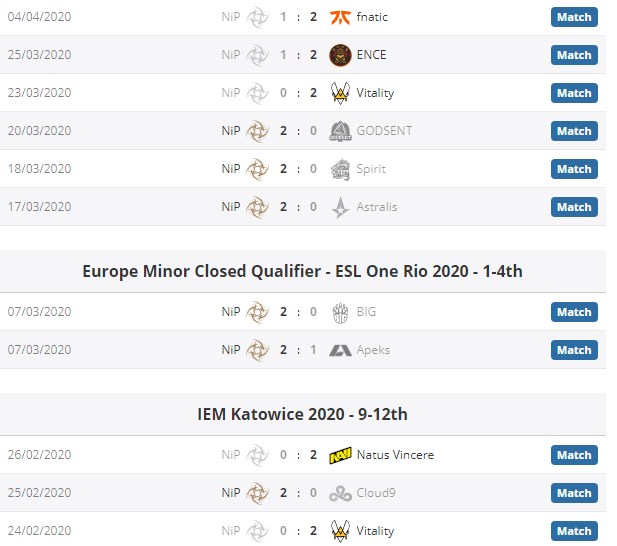The width and height of the screenshot is (617, 546).
Task: Click the 23/03/2020 match date
Action: tap(42, 93)
